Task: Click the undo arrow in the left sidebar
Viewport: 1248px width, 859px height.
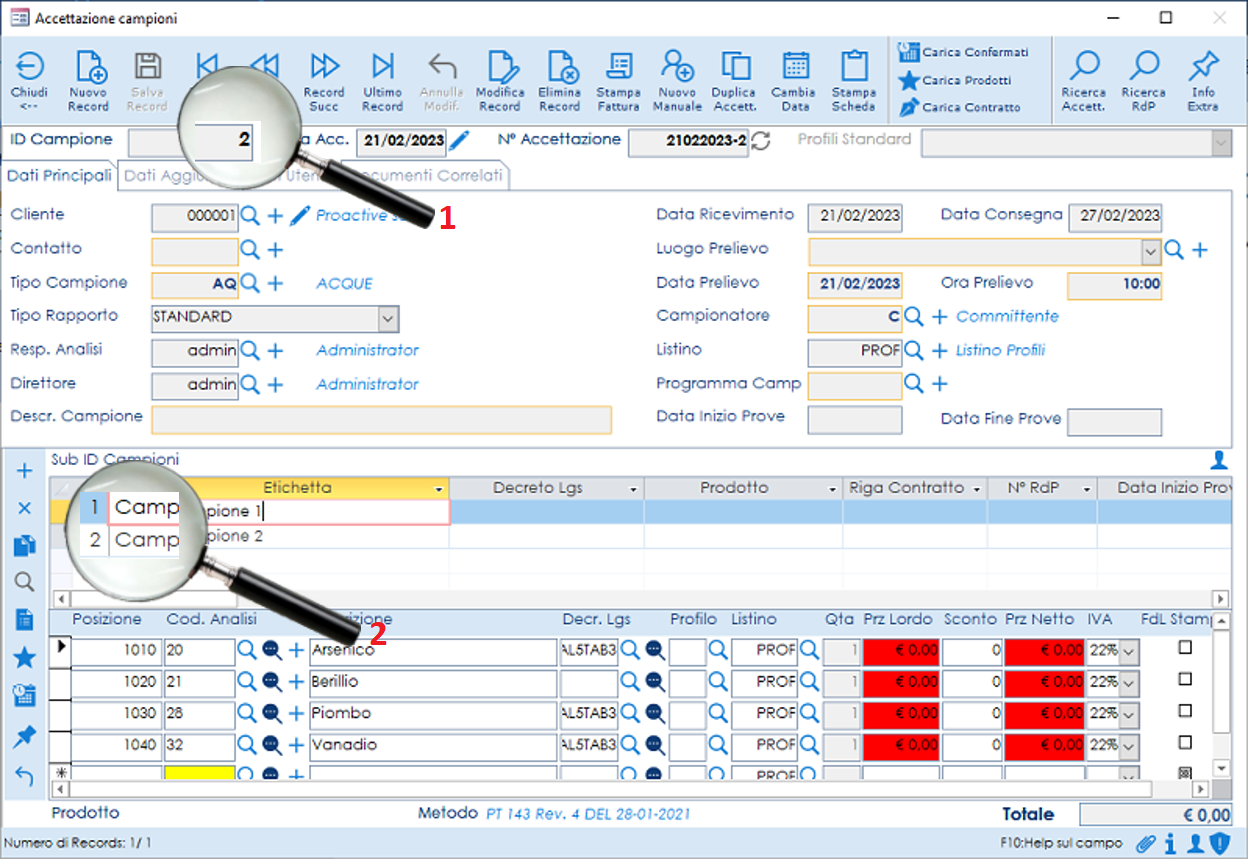Action: (x=24, y=776)
